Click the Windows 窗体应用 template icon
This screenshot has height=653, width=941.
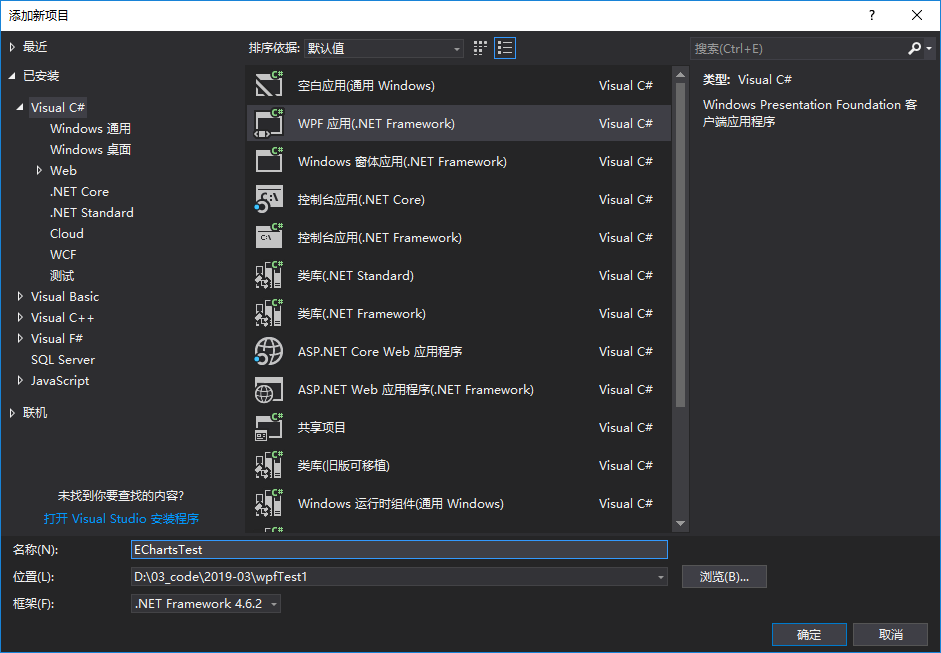(x=269, y=161)
